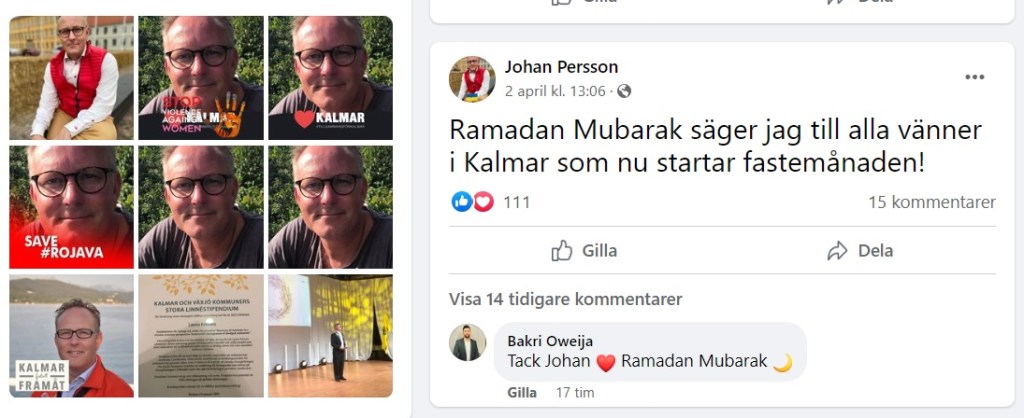Viewport: 1024px width, 418px height.
Task: Click the share arrow Dela icon
Action: coord(837,251)
